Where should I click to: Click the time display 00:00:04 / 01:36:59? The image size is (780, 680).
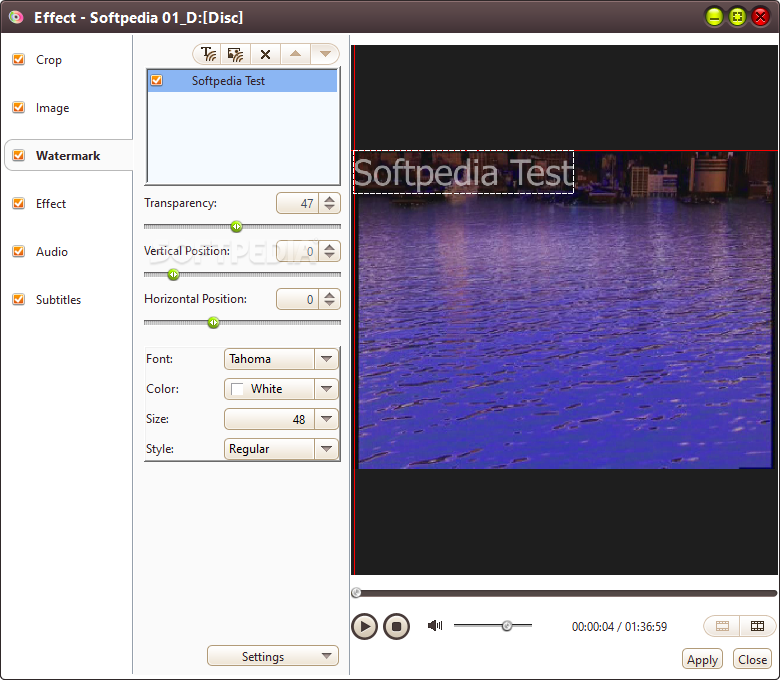point(619,627)
